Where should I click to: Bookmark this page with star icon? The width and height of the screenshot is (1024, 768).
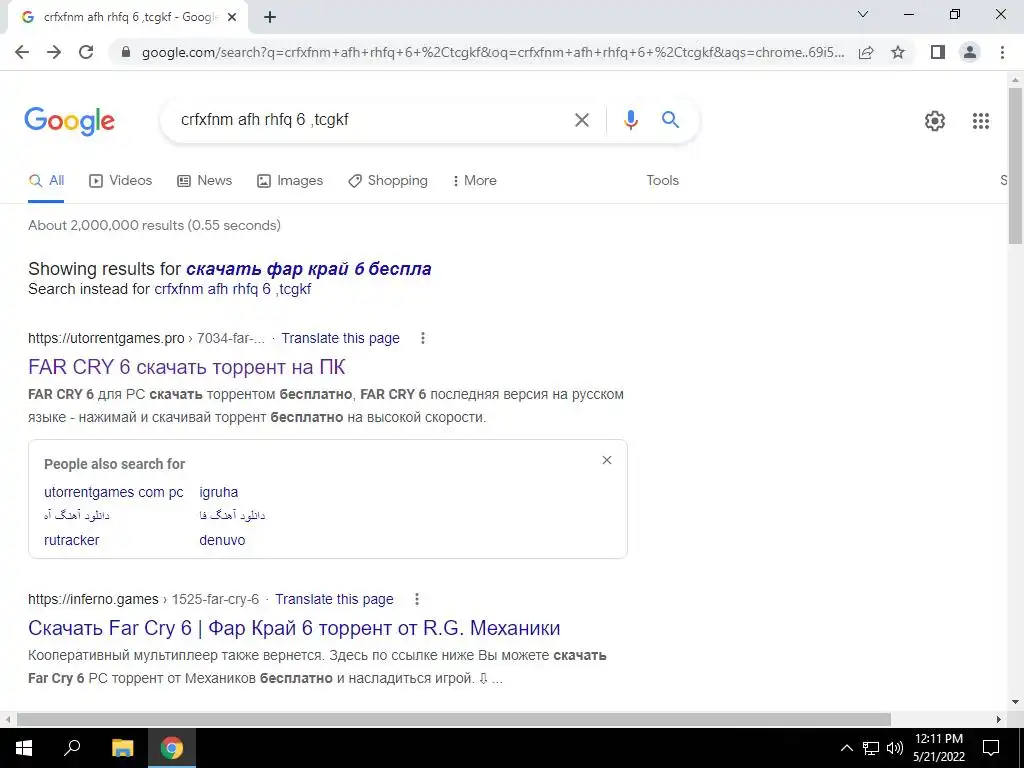coord(898,52)
